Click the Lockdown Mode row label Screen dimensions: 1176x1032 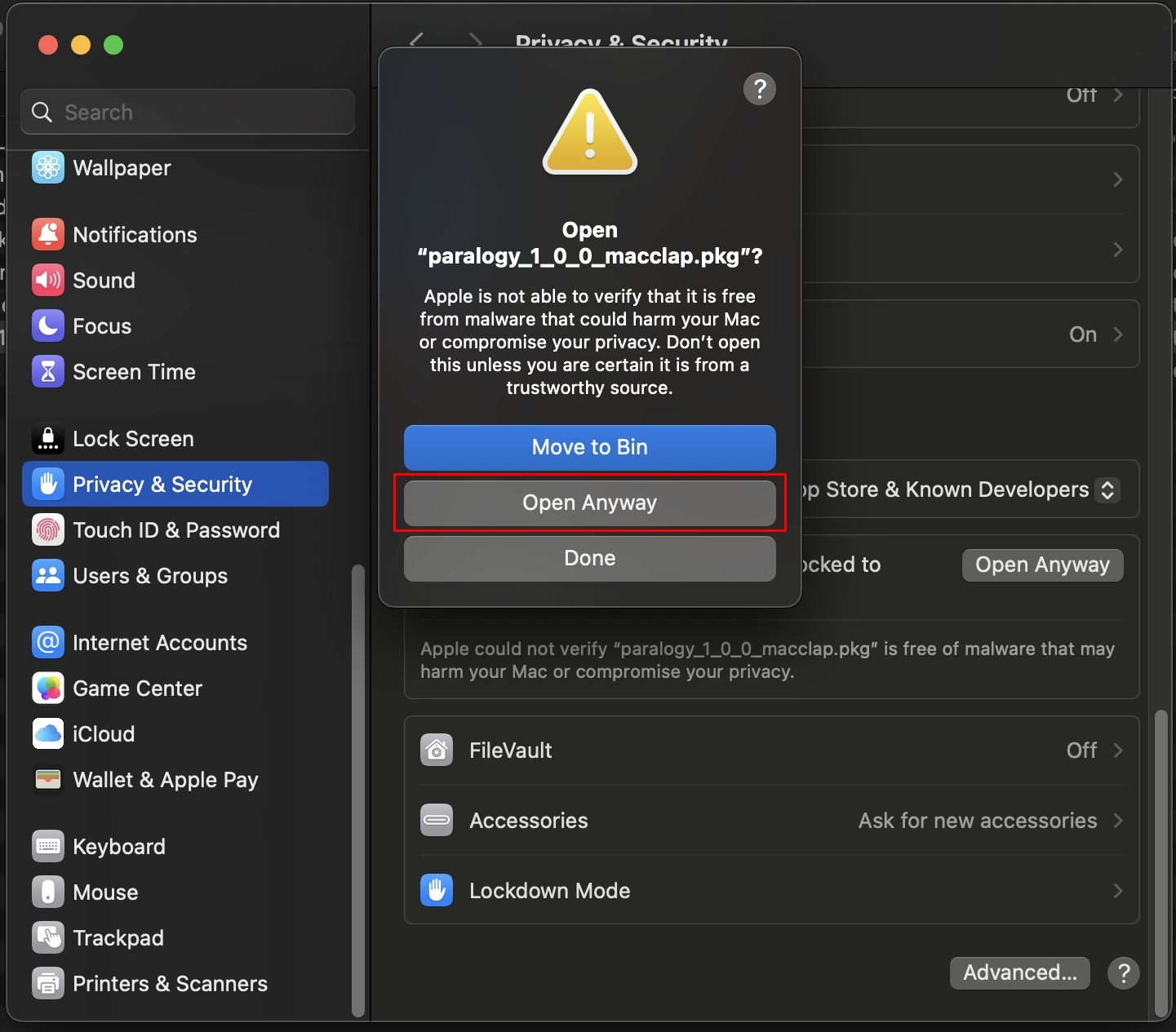point(550,891)
